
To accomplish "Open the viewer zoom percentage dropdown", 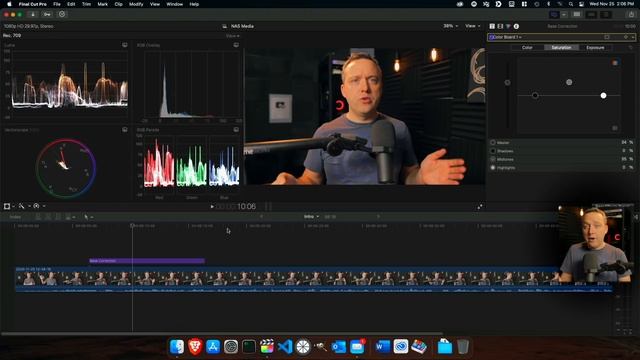I will click(x=450, y=26).
